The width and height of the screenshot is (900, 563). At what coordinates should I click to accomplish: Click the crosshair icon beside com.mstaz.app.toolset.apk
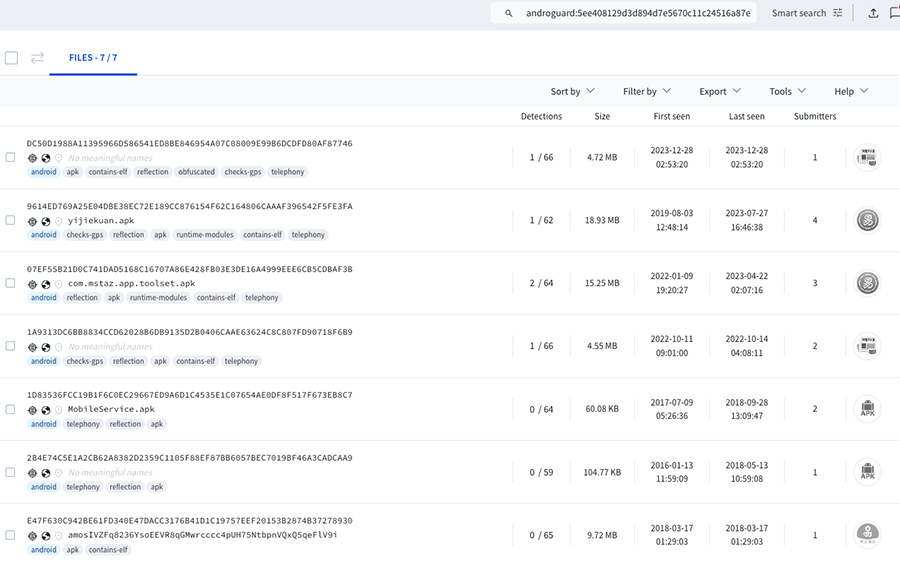32,284
